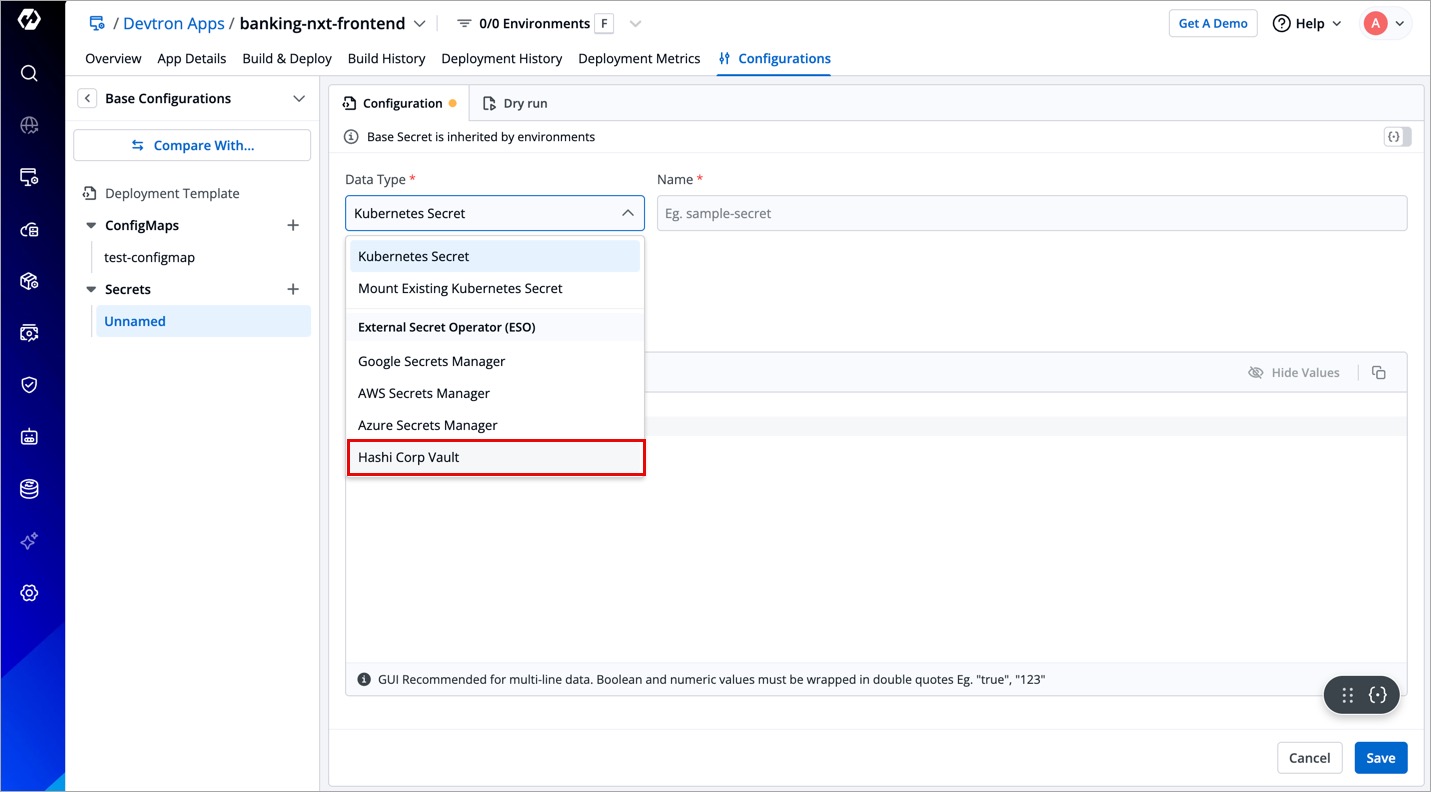Open the settings gear in sidebar
Image resolution: width=1431 pixels, height=792 pixels.
tap(29, 593)
